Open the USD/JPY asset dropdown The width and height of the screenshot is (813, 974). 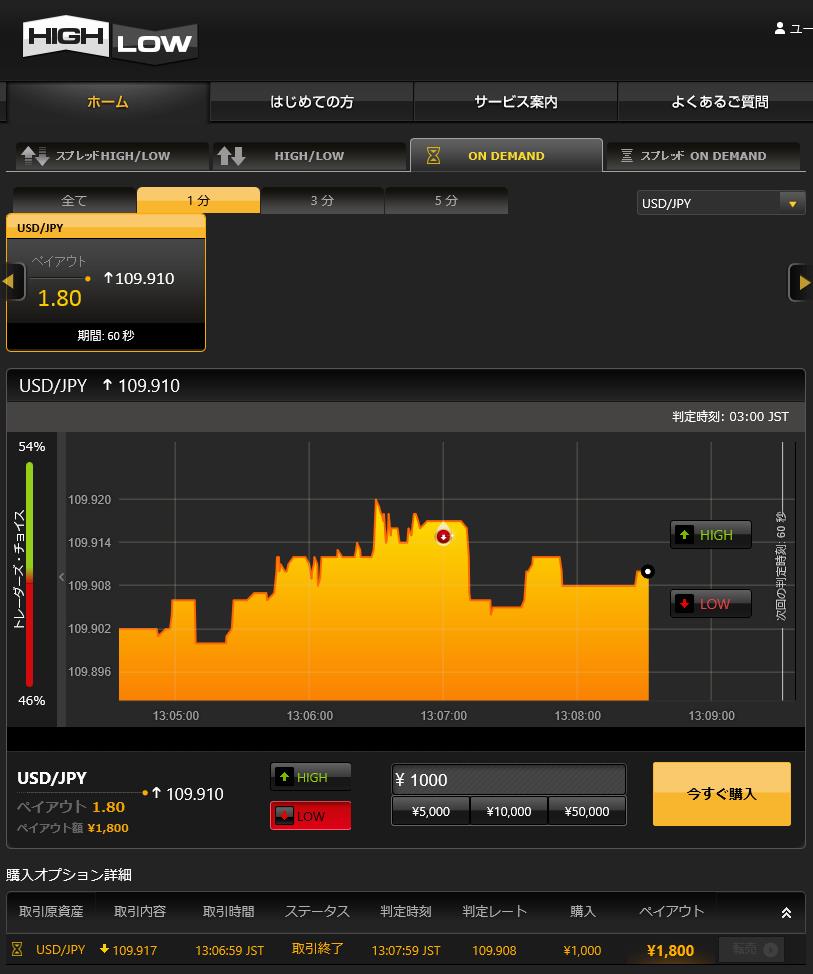coord(720,203)
